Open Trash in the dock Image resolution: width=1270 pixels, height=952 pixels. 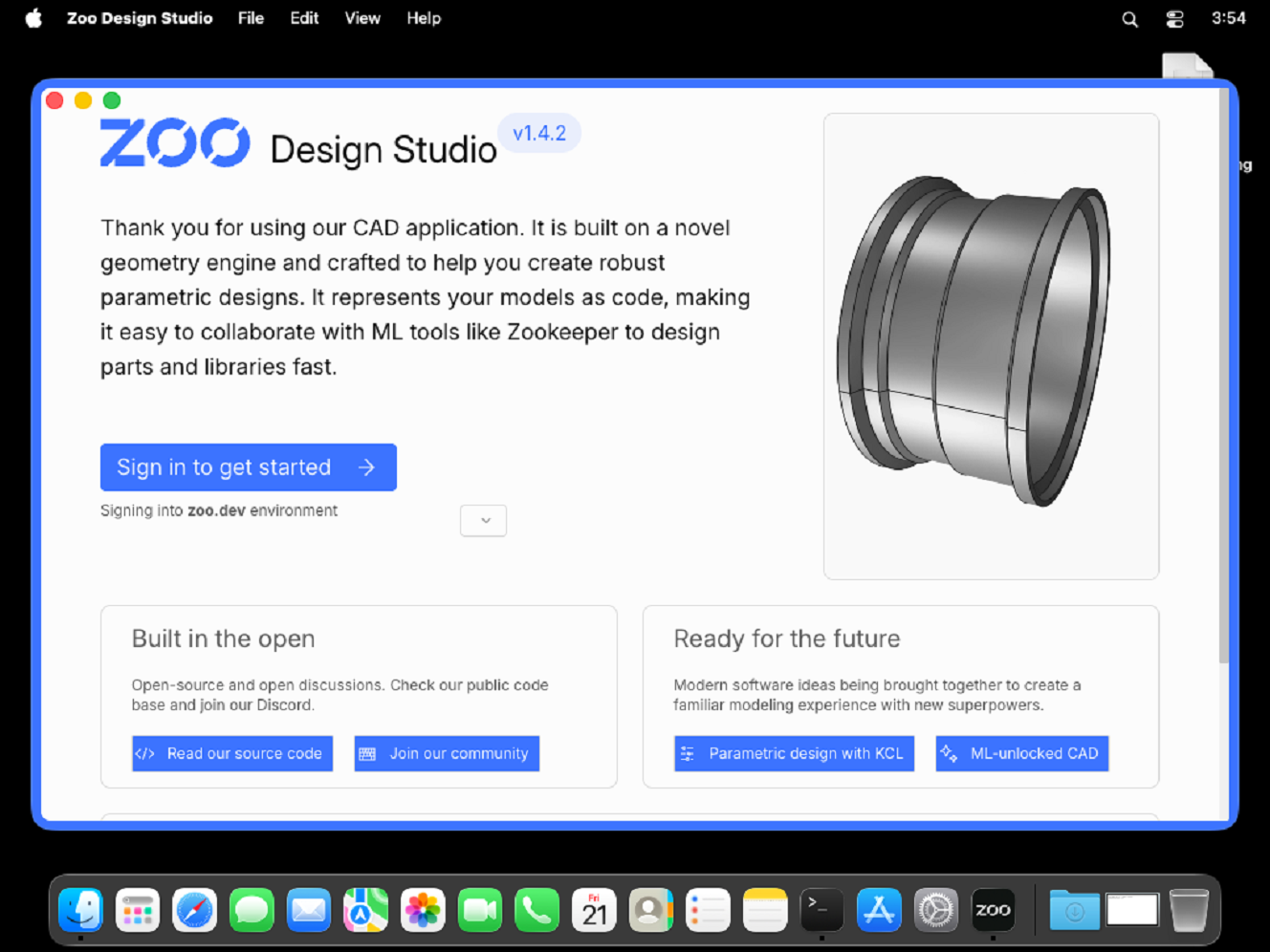point(1189,910)
